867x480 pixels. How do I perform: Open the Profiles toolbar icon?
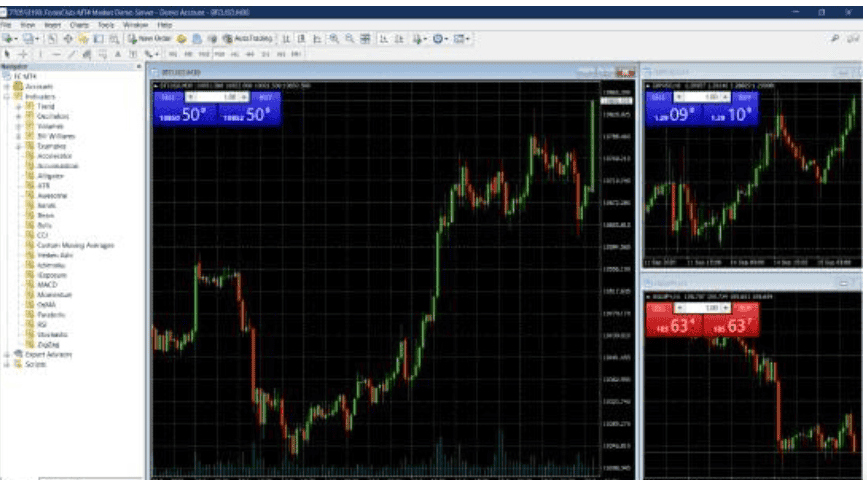coord(29,39)
